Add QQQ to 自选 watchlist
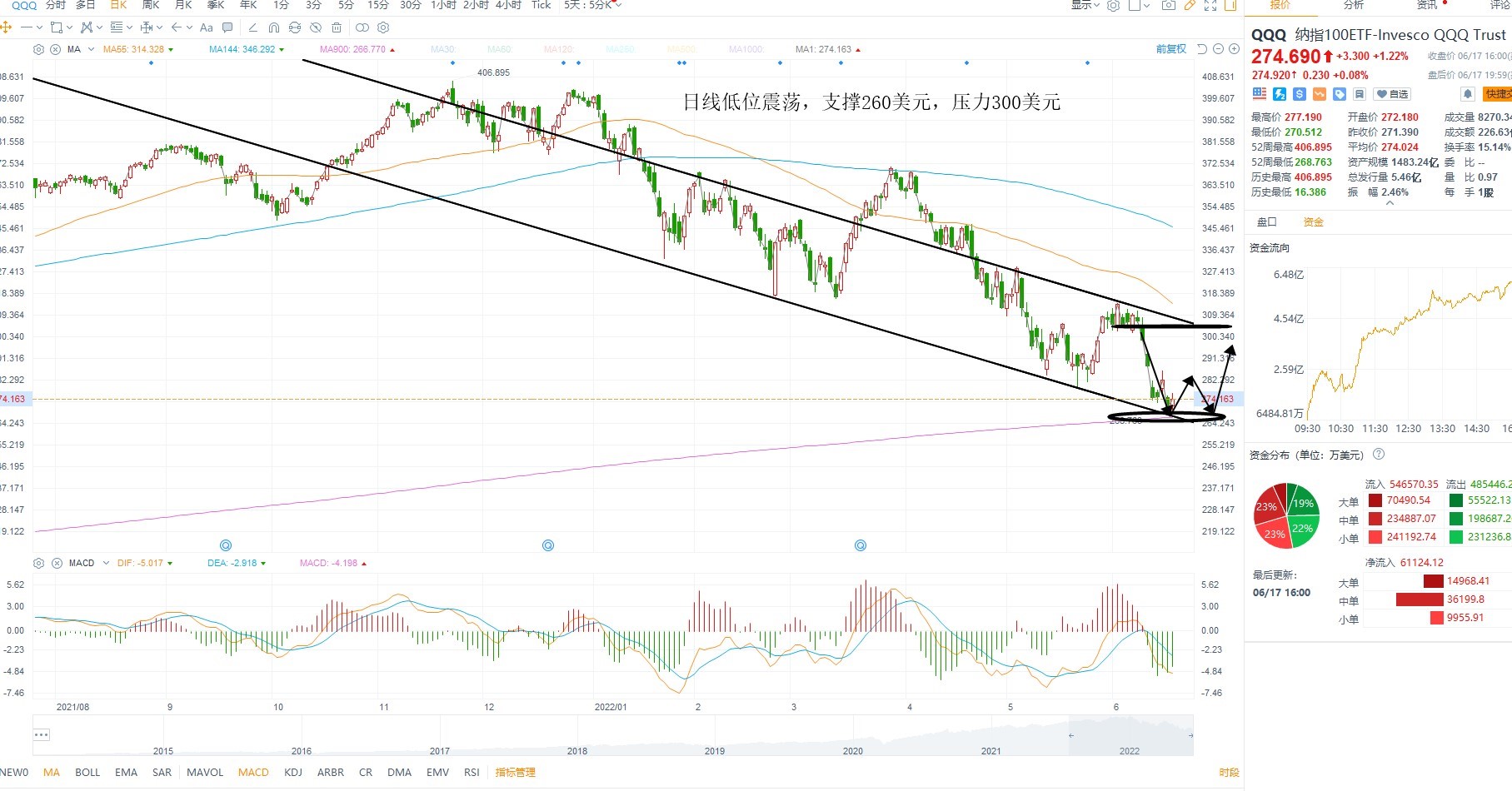Screen dimensions: 1512x791 (x=1392, y=94)
